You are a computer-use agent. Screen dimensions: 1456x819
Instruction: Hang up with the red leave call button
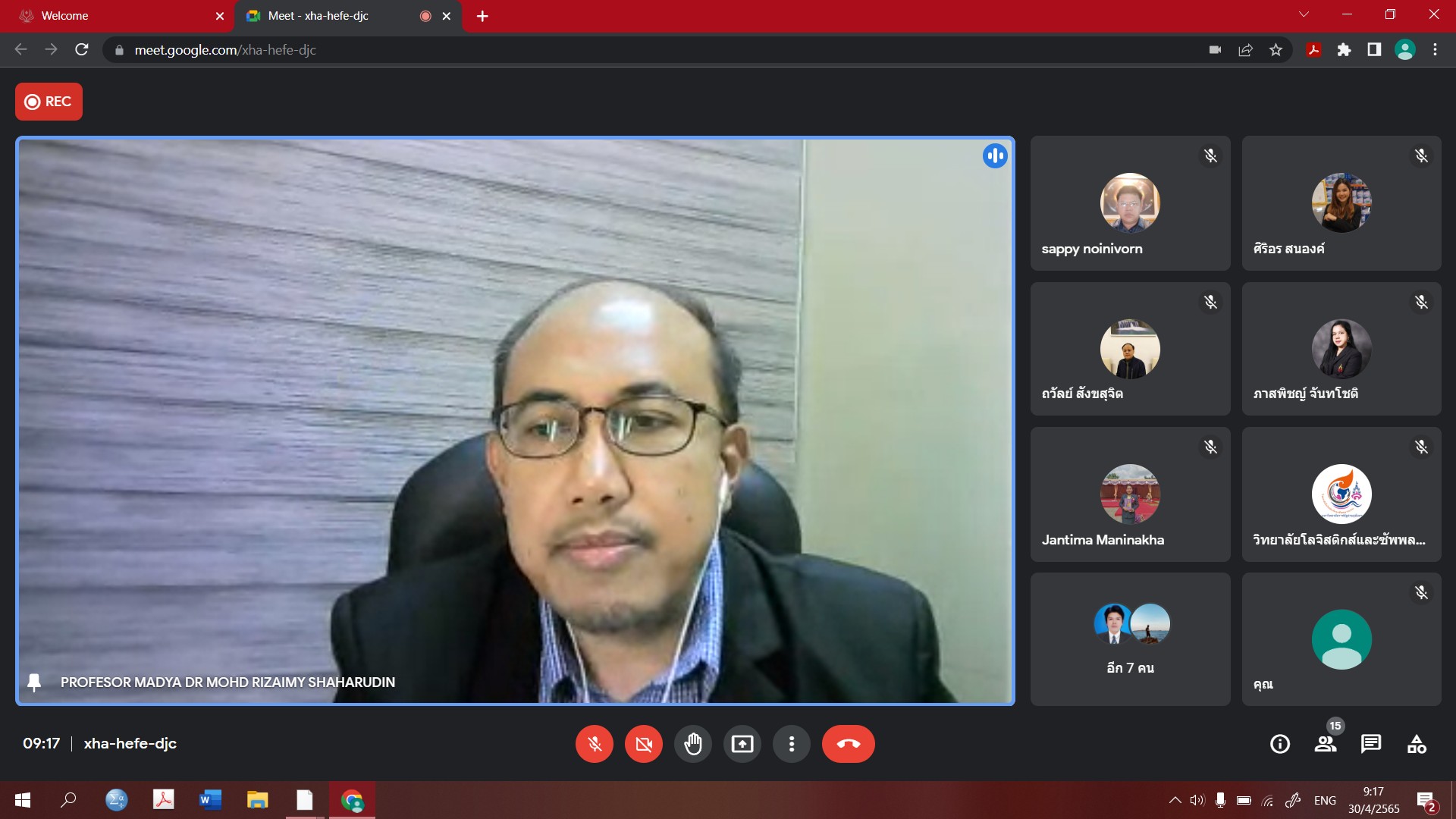(x=848, y=744)
